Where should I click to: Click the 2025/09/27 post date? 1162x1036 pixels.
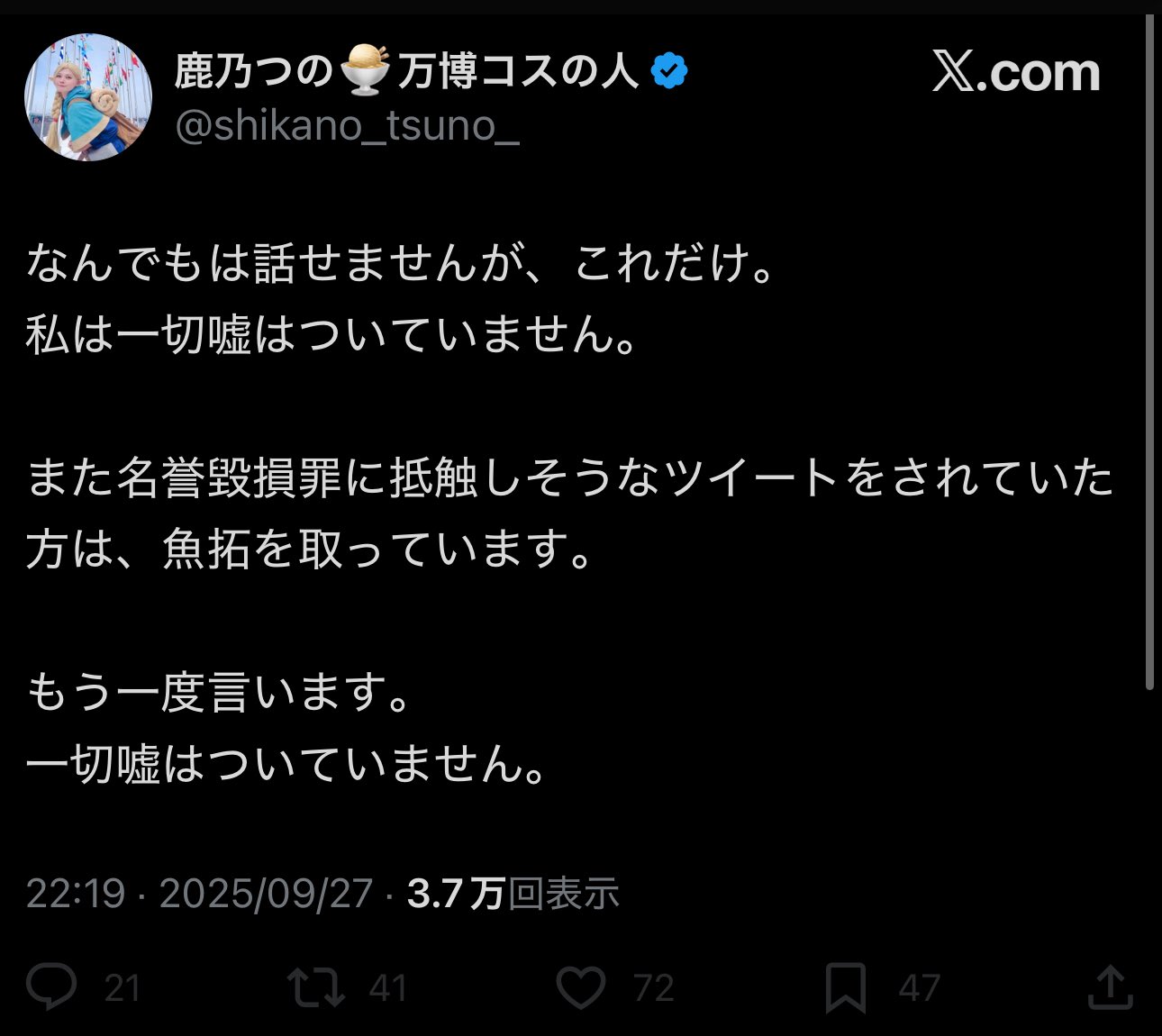pos(266,894)
